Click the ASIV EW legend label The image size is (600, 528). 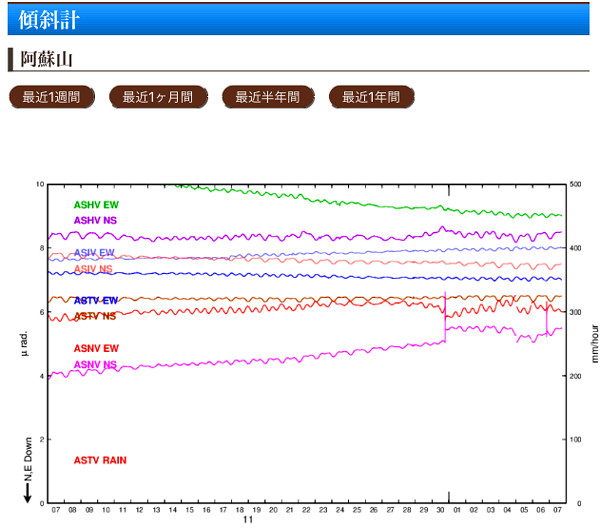(95, 253)
